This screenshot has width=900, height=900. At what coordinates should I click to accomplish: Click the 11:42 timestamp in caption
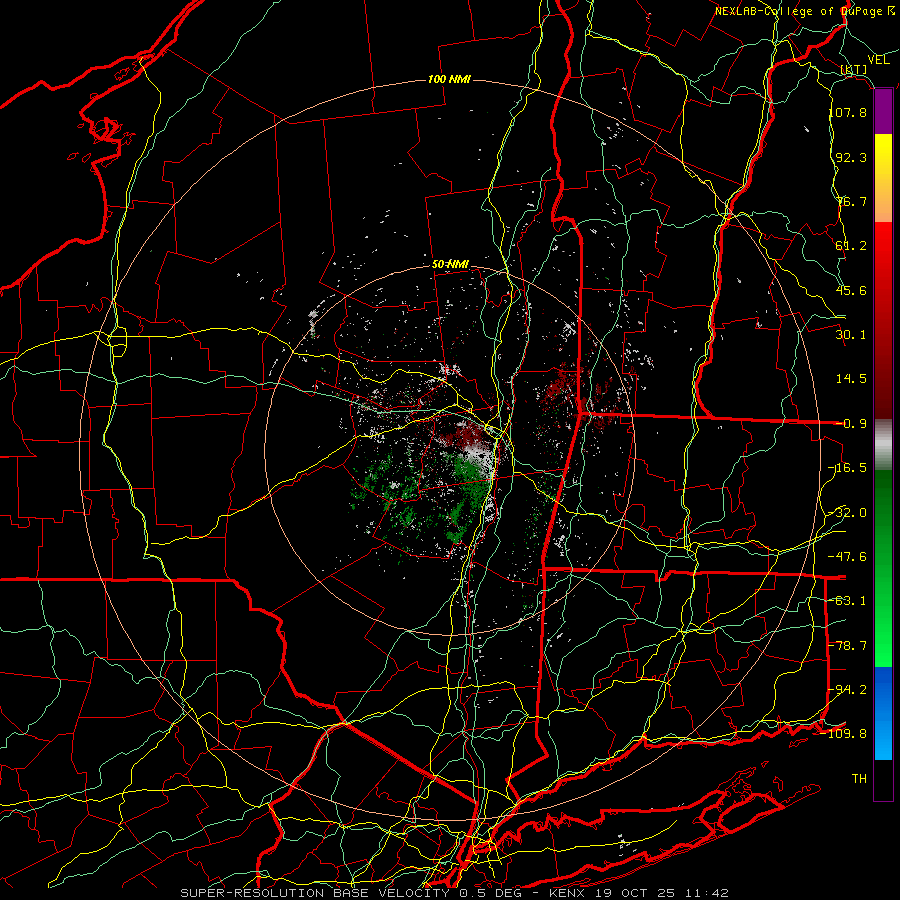[x=707, y=893]
